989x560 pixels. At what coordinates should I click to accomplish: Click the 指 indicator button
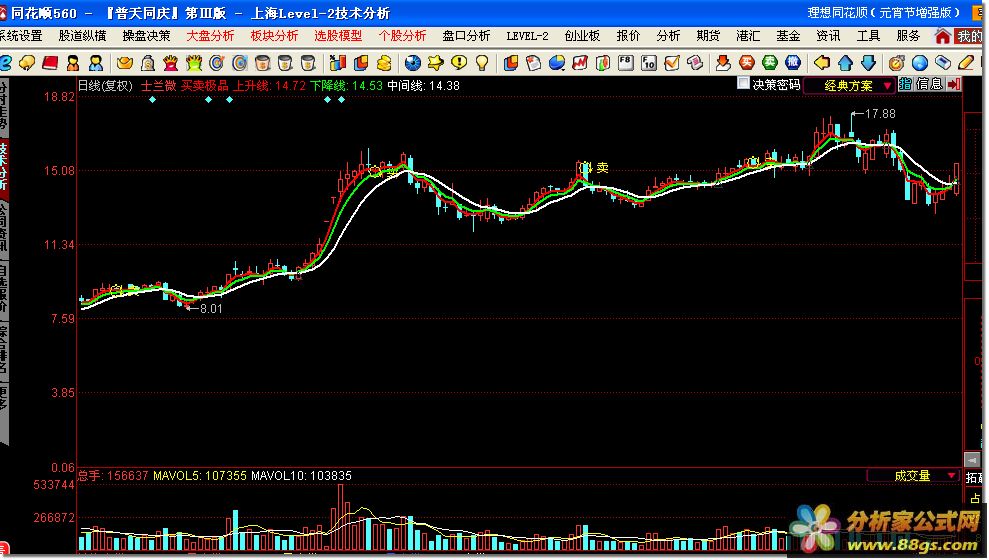[x=906, y=84]
